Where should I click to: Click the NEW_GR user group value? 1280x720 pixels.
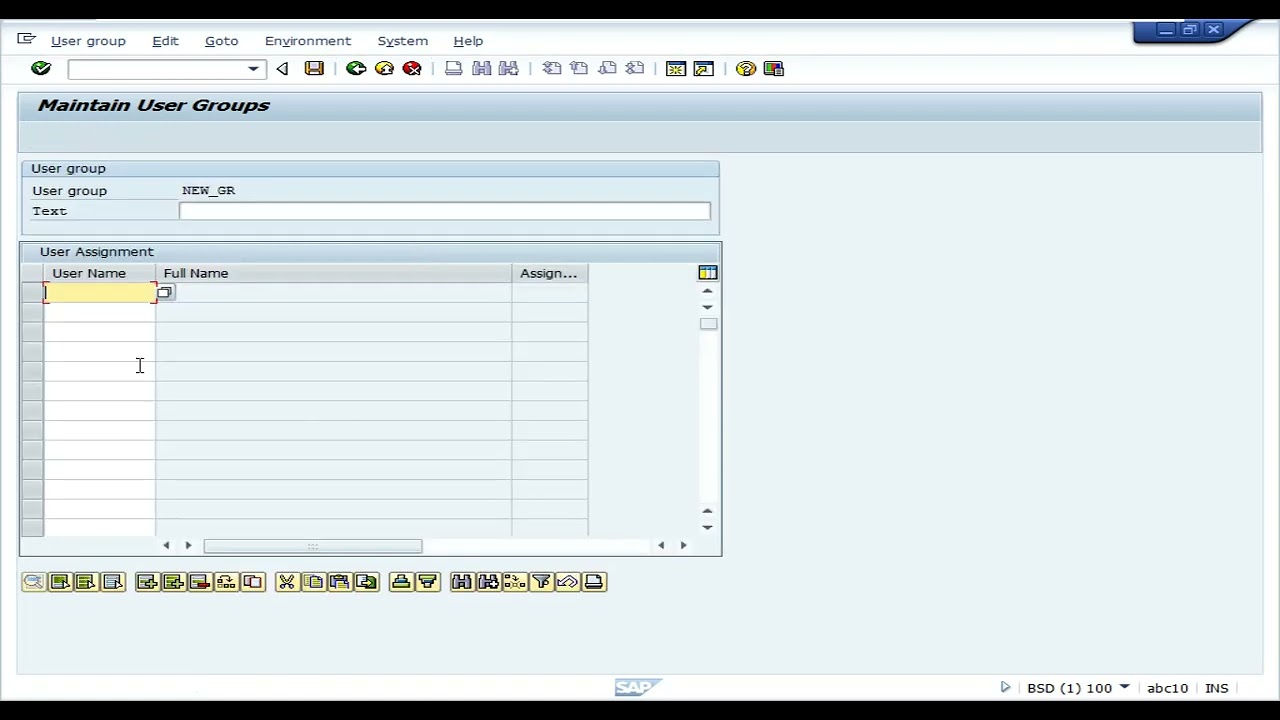point(208,190)
